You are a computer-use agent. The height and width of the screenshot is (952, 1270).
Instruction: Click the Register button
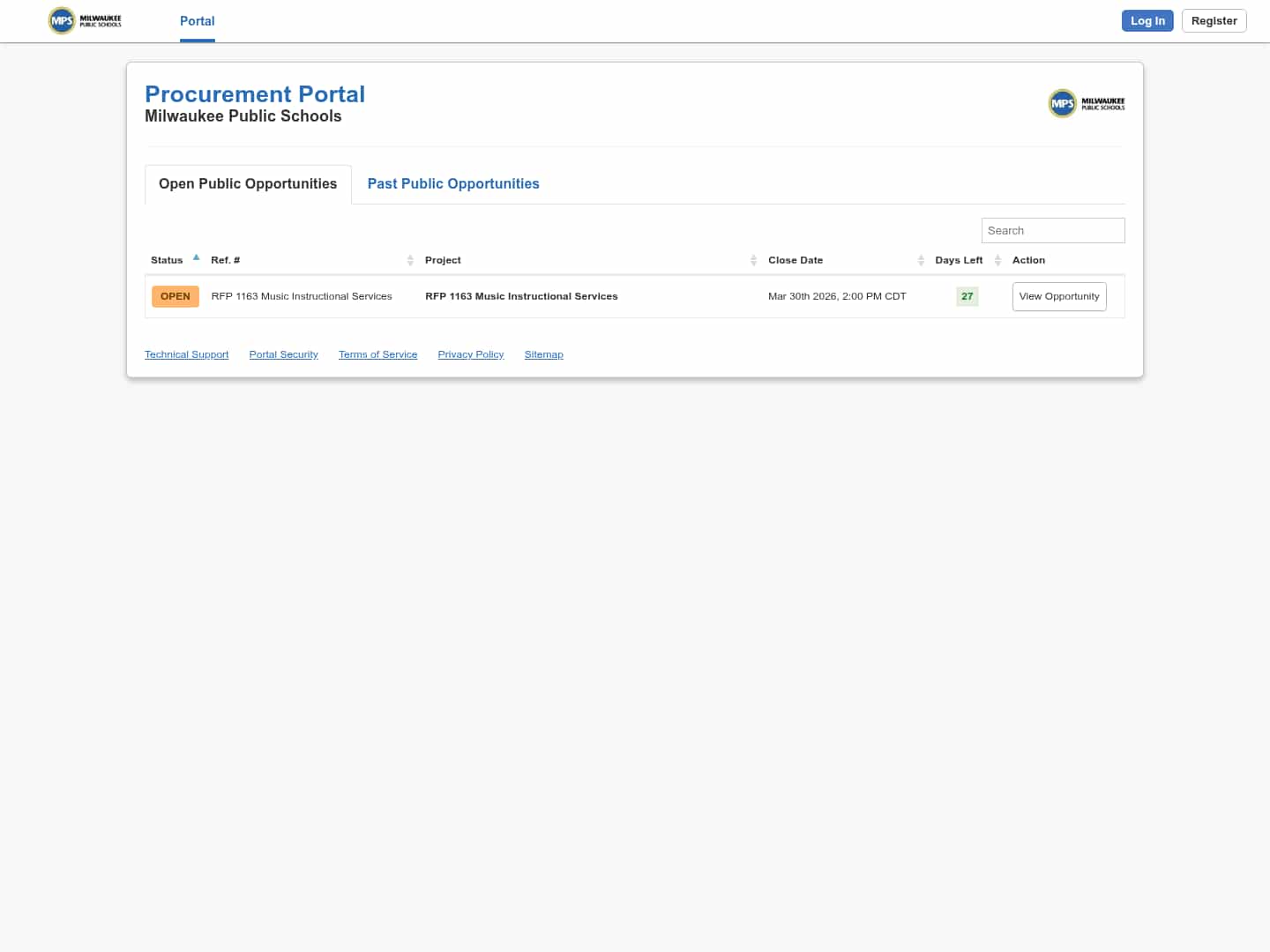[x=1214, y=20]
